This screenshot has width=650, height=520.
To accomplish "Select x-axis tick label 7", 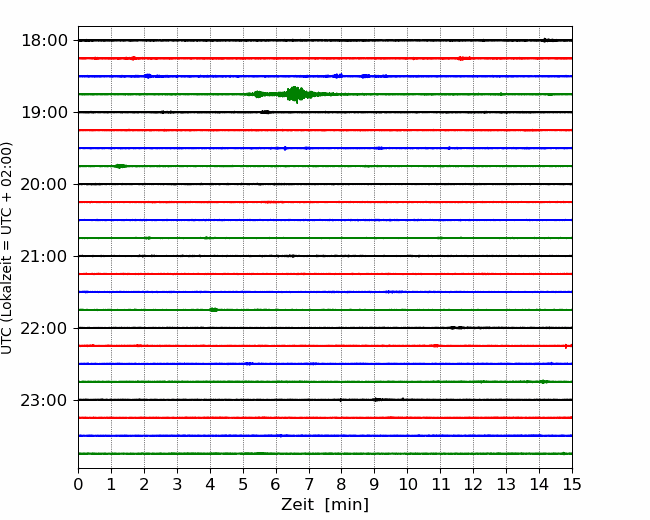I will (x=309, y=484).
